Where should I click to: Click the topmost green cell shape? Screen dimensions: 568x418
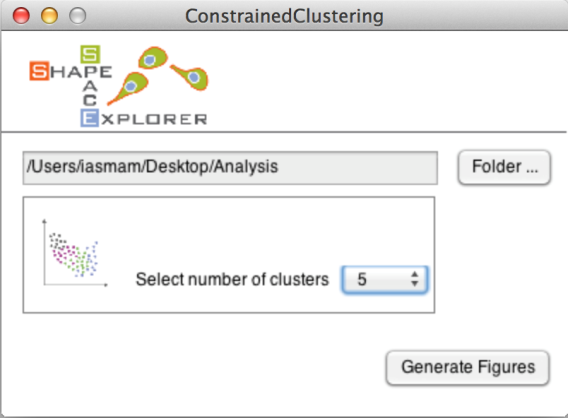point(153,58)
